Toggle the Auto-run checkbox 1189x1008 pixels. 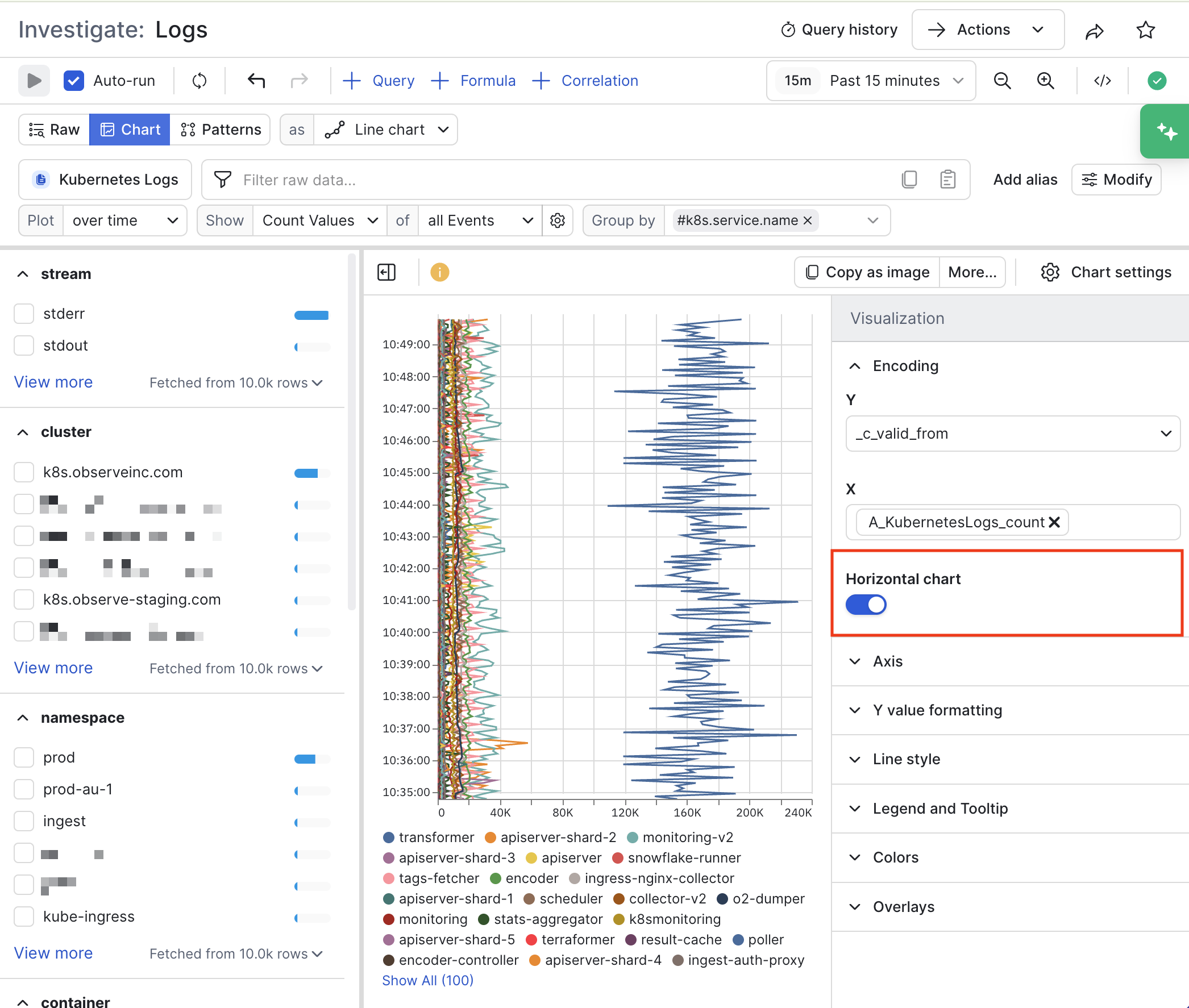pos(74,81)
